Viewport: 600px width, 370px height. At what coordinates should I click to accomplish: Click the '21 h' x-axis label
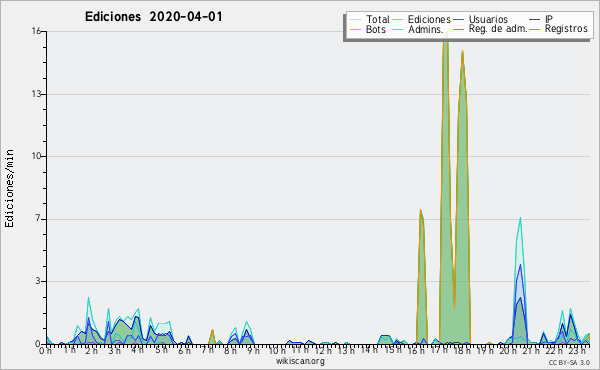pos(531,350)
